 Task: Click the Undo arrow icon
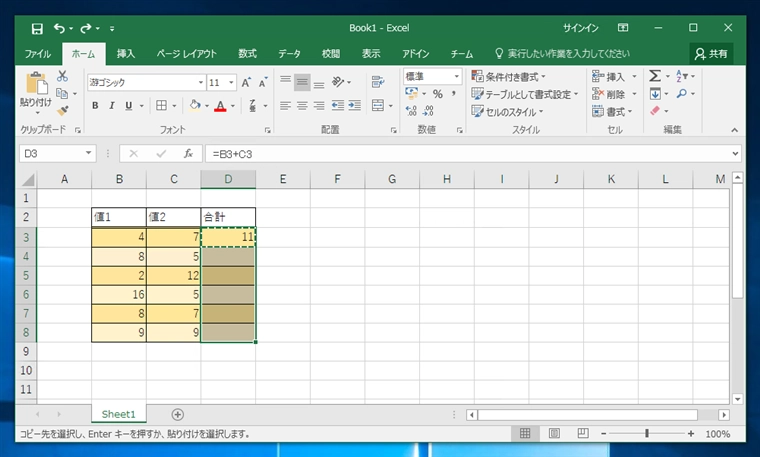[x=59, y=29]
